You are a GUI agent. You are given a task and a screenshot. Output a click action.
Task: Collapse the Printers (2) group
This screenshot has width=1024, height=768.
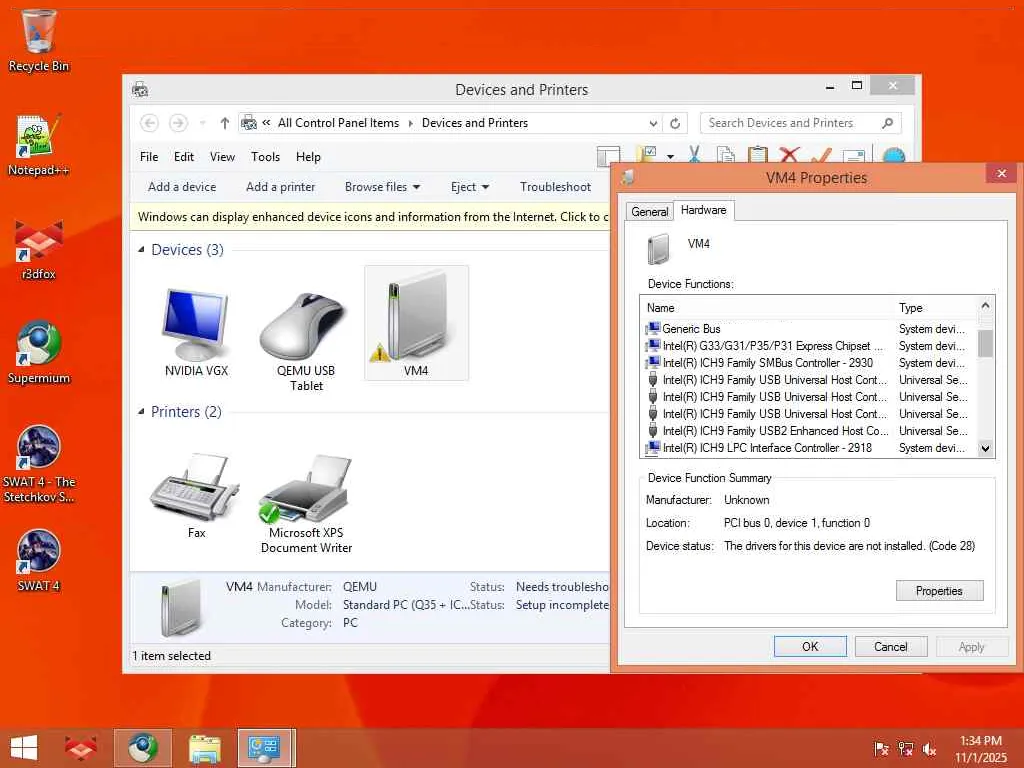[x=142, y=411]
